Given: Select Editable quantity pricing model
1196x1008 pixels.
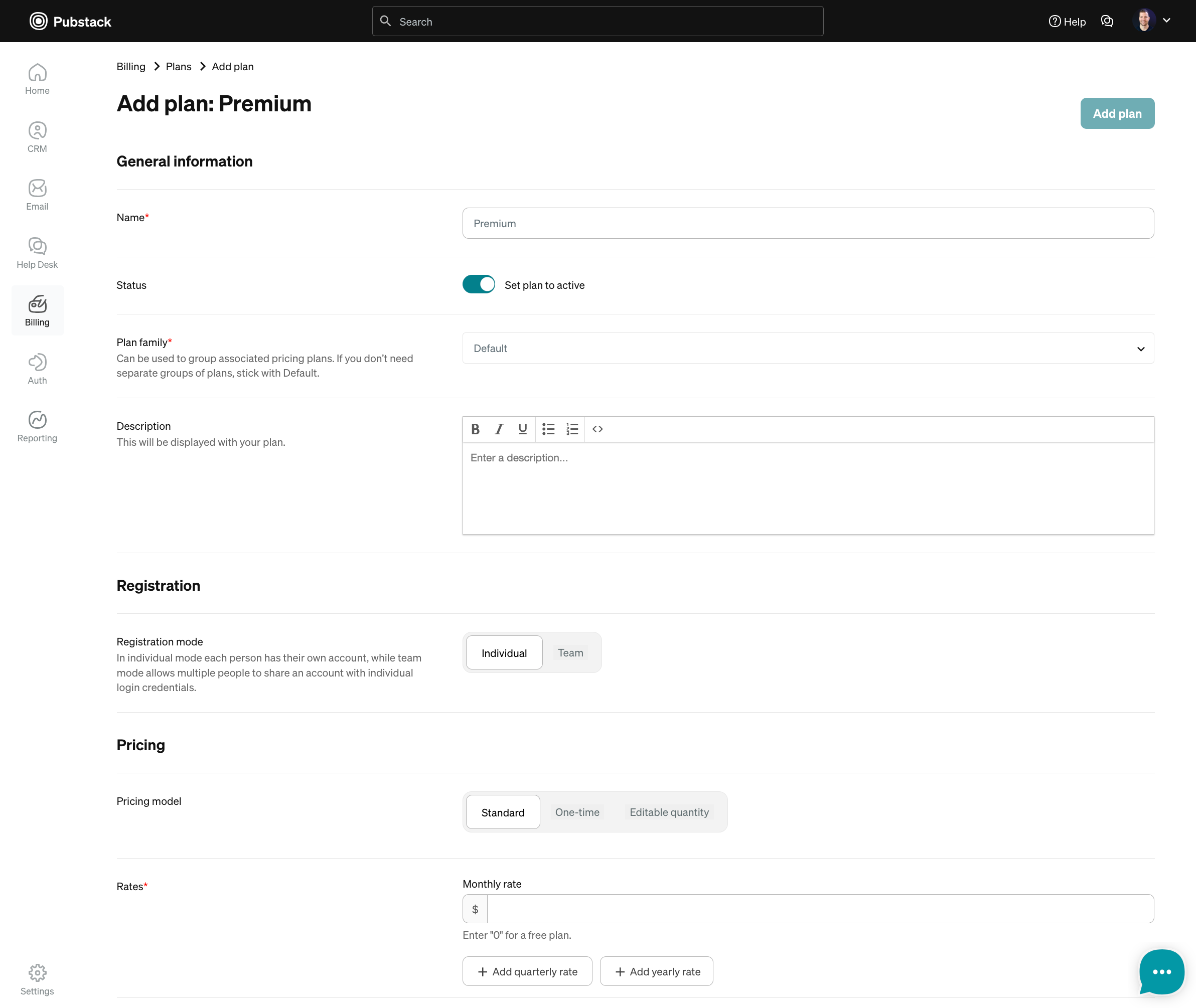Looking at the screenshot, I should tap(669, 812).
